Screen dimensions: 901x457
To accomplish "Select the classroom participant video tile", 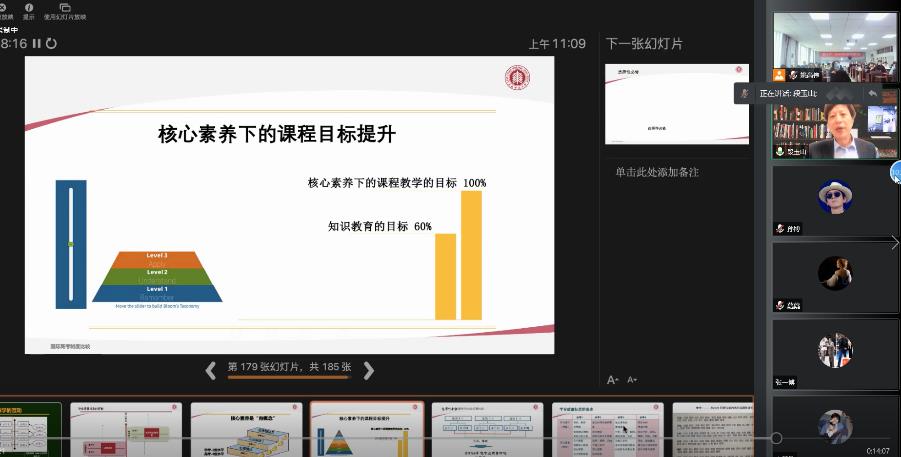I will [x=834, y=47].
